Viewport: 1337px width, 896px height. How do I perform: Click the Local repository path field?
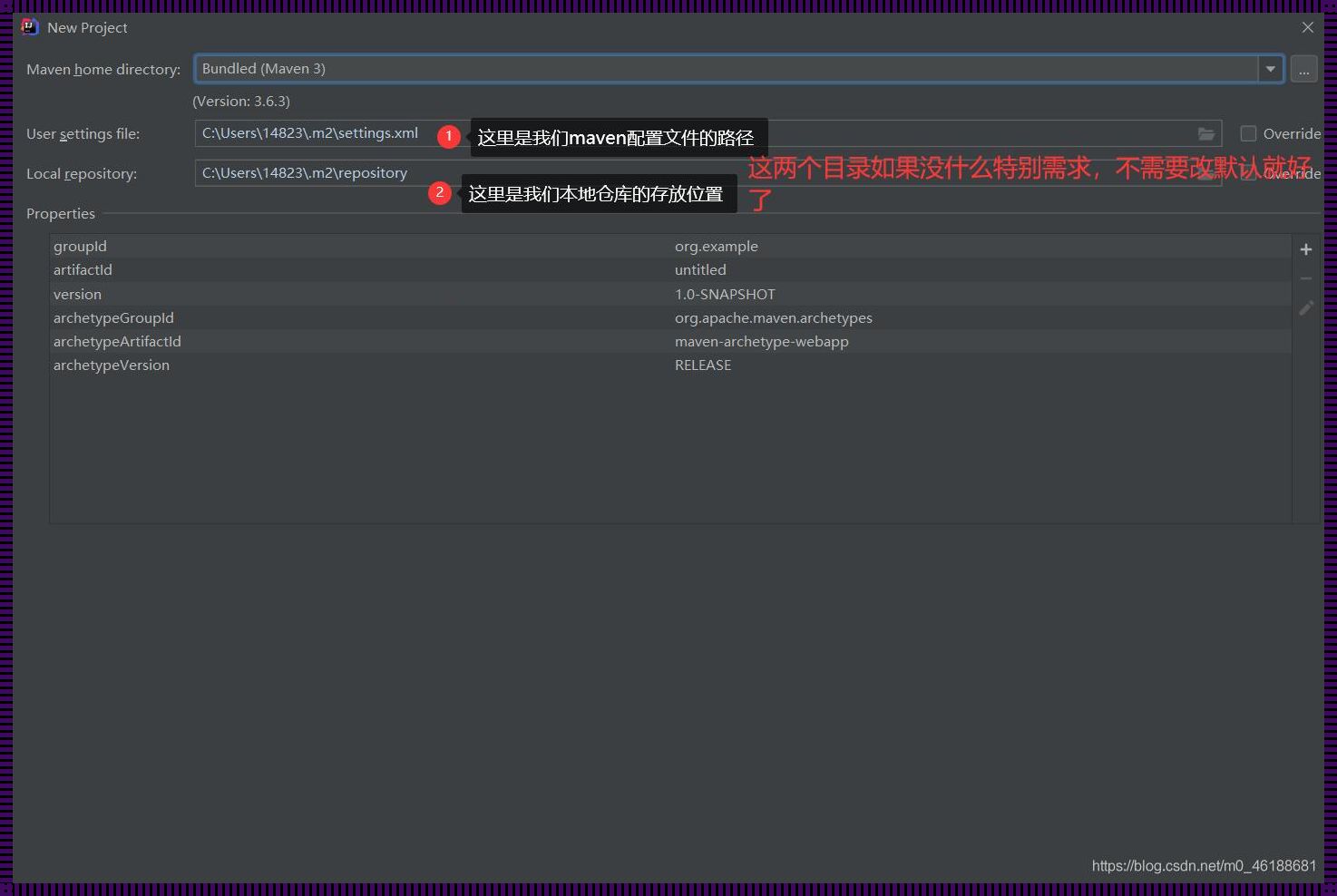708,173
